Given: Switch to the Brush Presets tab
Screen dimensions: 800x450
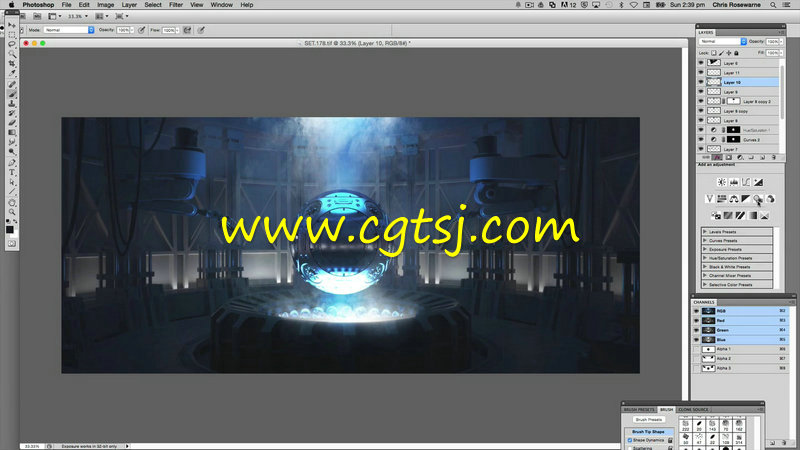Looking at the screenshot, I should [639, 410].
